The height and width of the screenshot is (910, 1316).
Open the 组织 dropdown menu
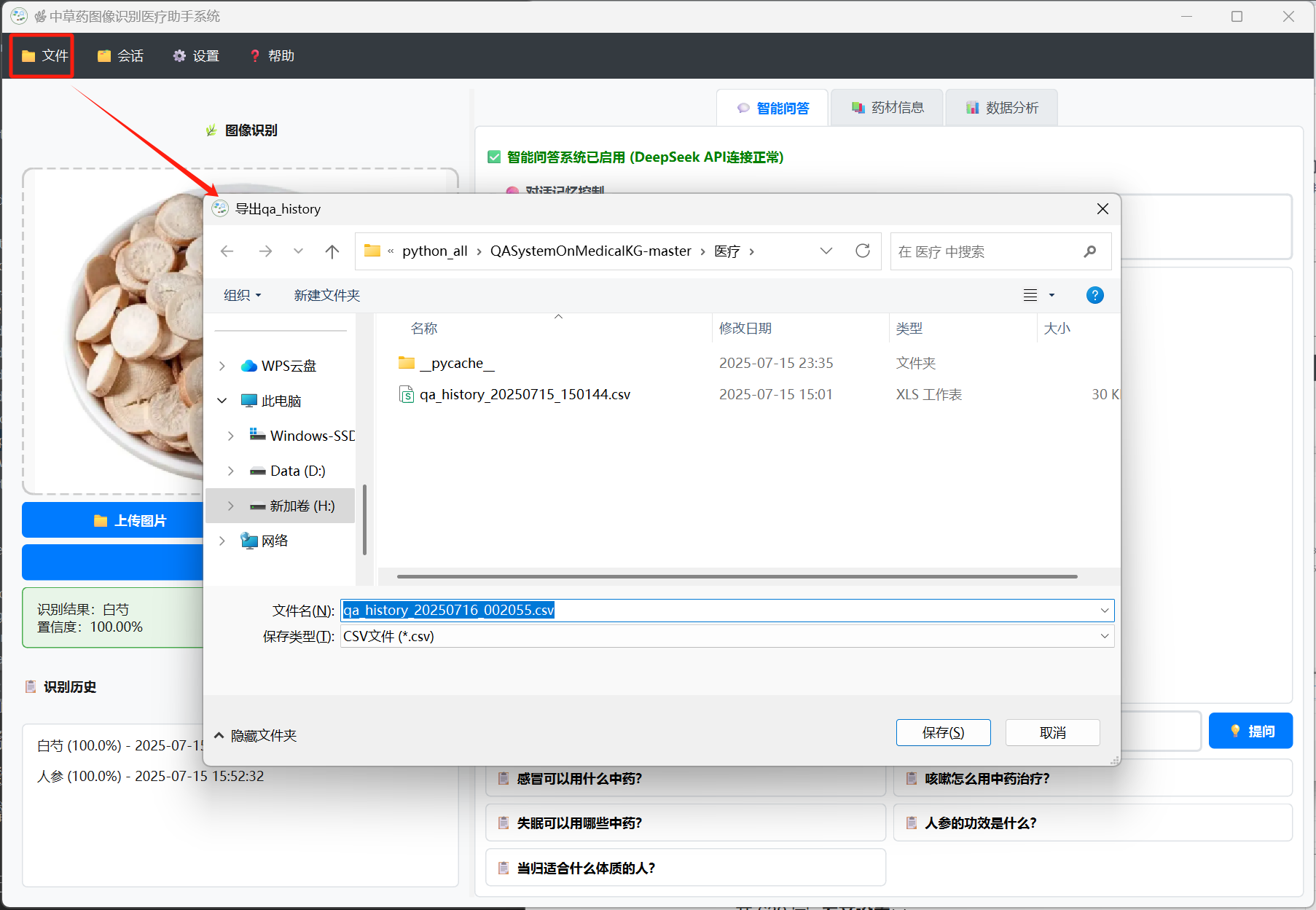click(x=242, y=295)
